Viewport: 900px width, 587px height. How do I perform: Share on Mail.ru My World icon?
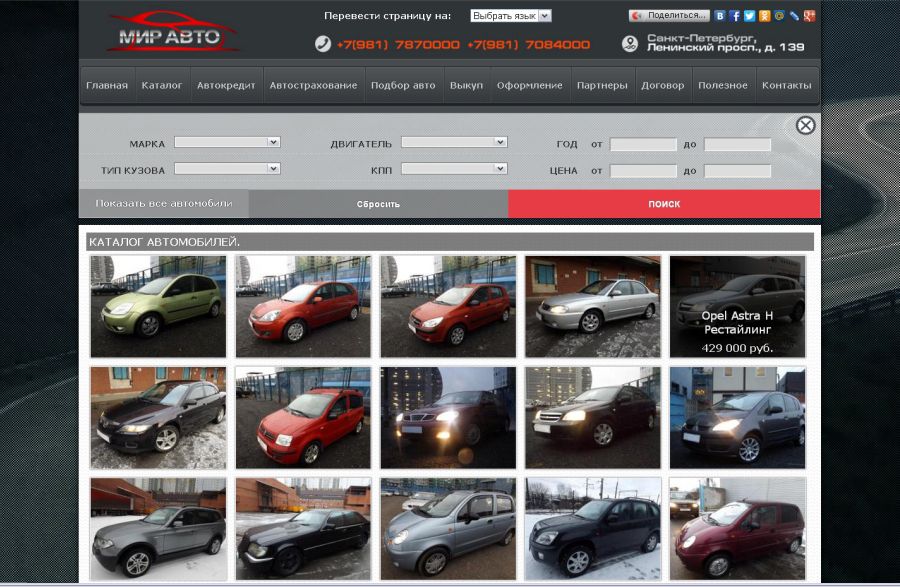click(x=779, y=16)
